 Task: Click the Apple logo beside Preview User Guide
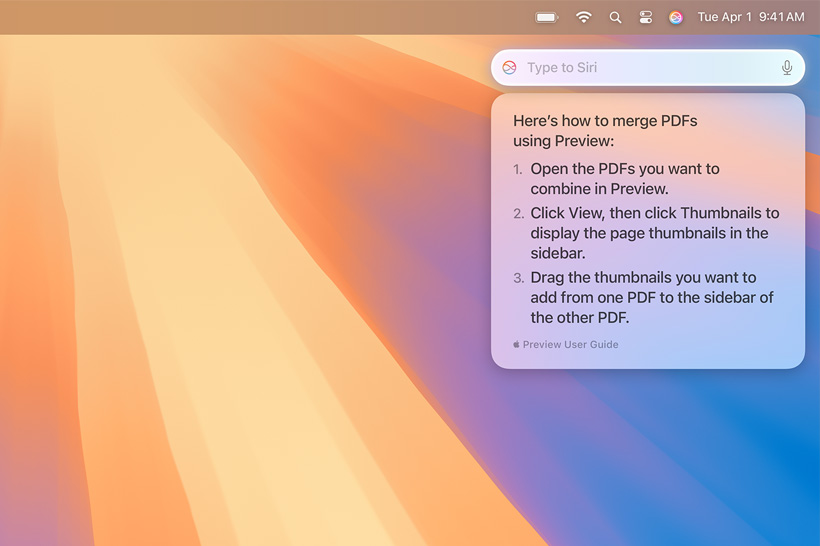coord(516,344)
